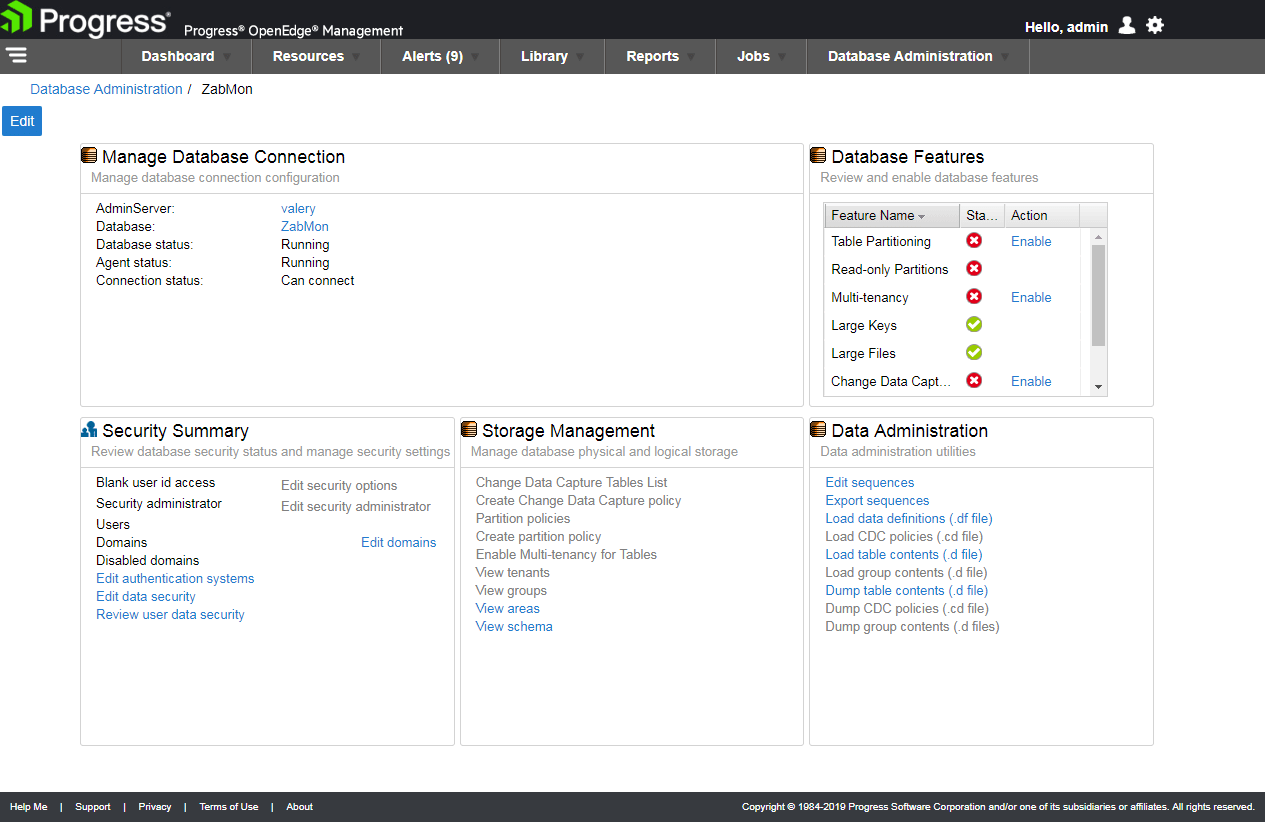Click the greyed-out Edit security administrator text

(x=356, y=506)
